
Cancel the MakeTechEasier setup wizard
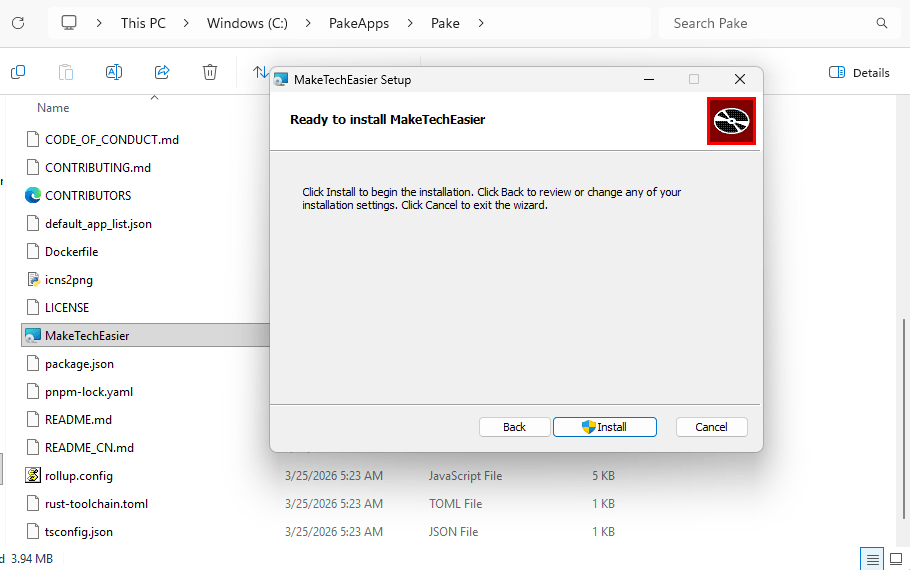pyautogui.click(x=711, y=427)
